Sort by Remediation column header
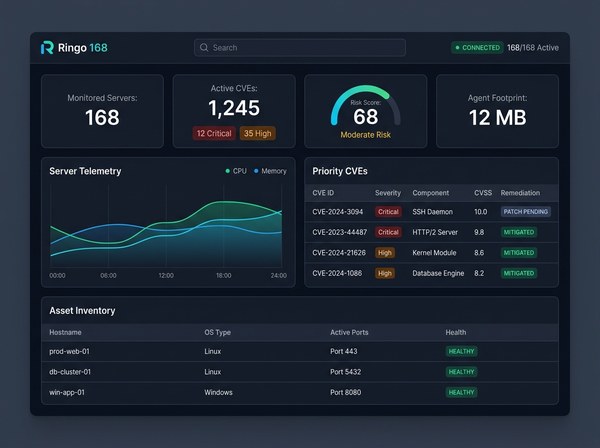The height and width of the screenshot is (448, 600). click(520, 193)
